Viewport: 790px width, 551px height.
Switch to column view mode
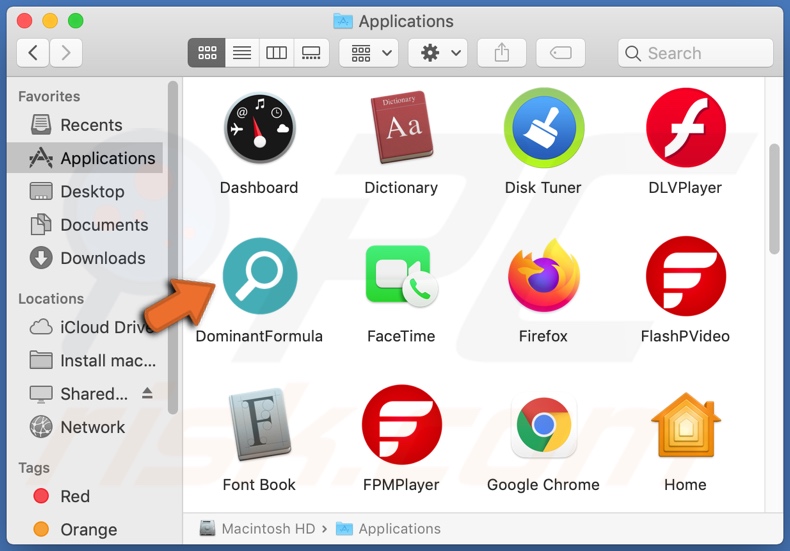tap(277, 53)
